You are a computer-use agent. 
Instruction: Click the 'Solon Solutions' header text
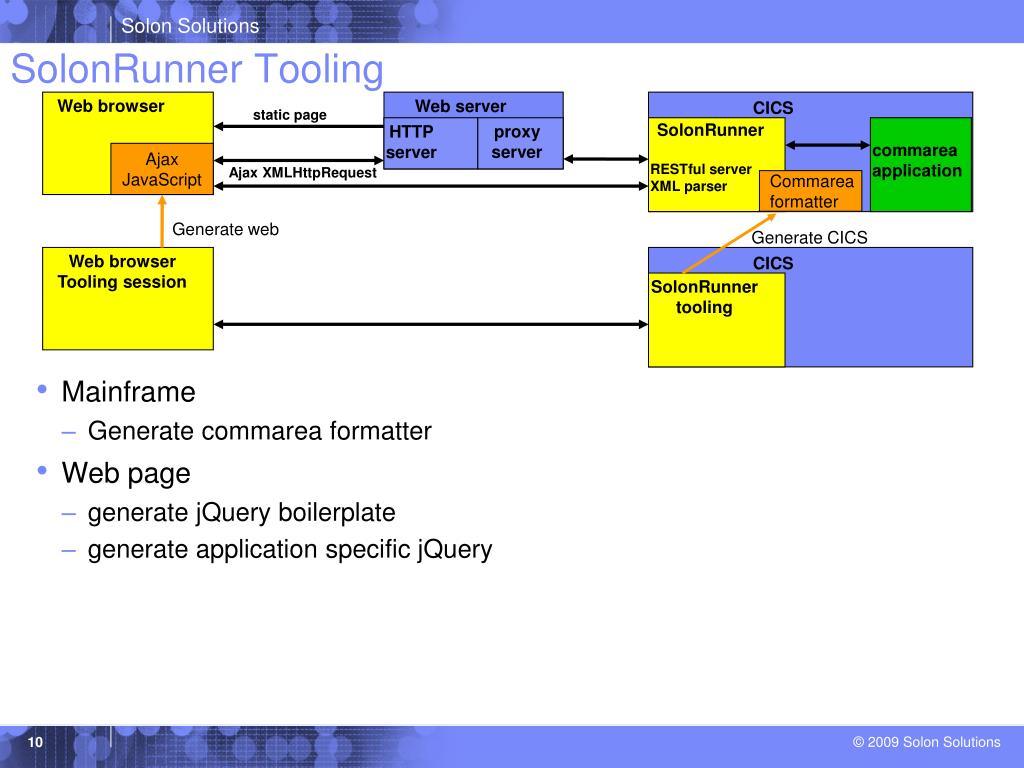coord(190,26)
